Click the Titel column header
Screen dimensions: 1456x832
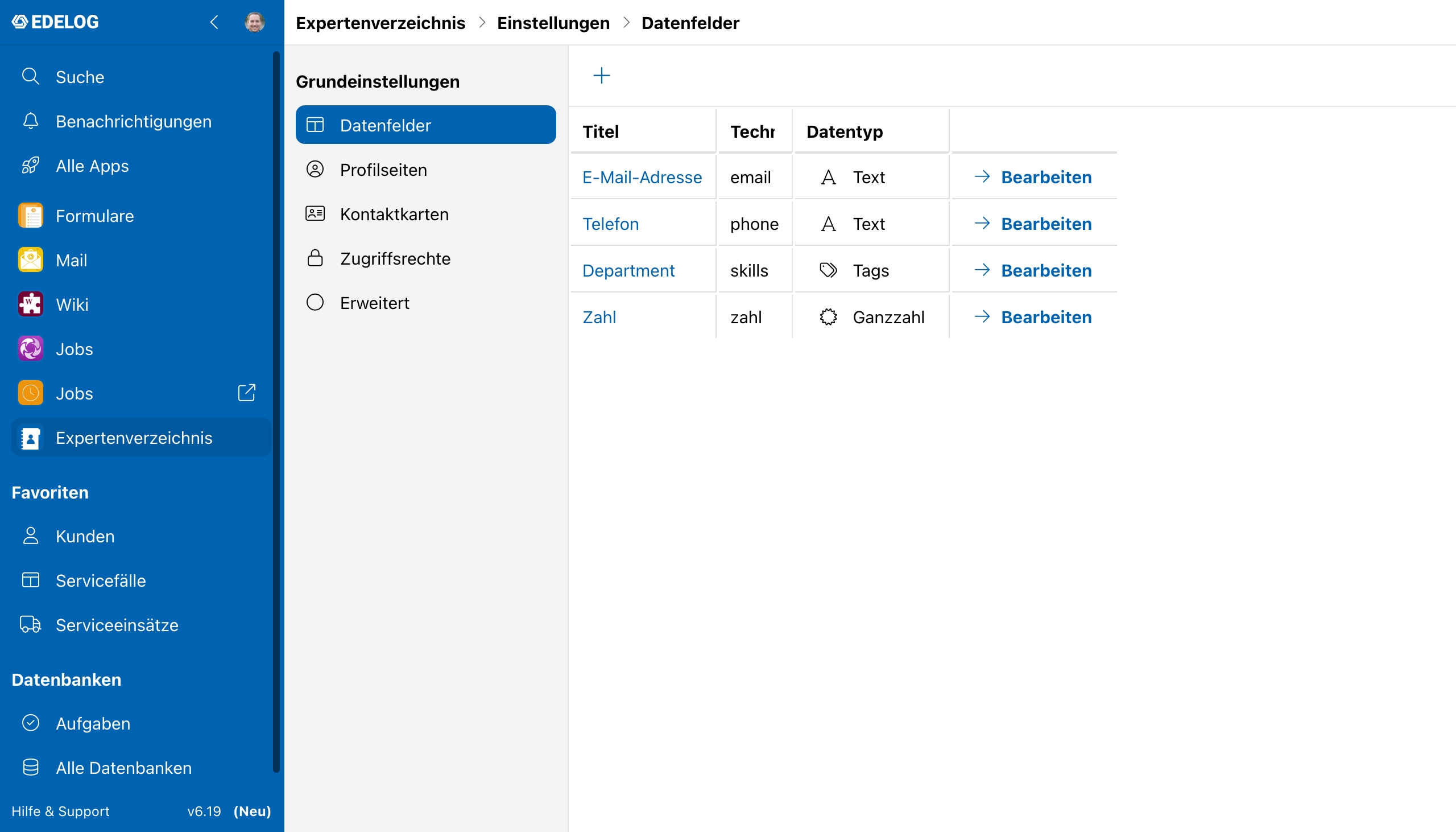click(643, 131)
